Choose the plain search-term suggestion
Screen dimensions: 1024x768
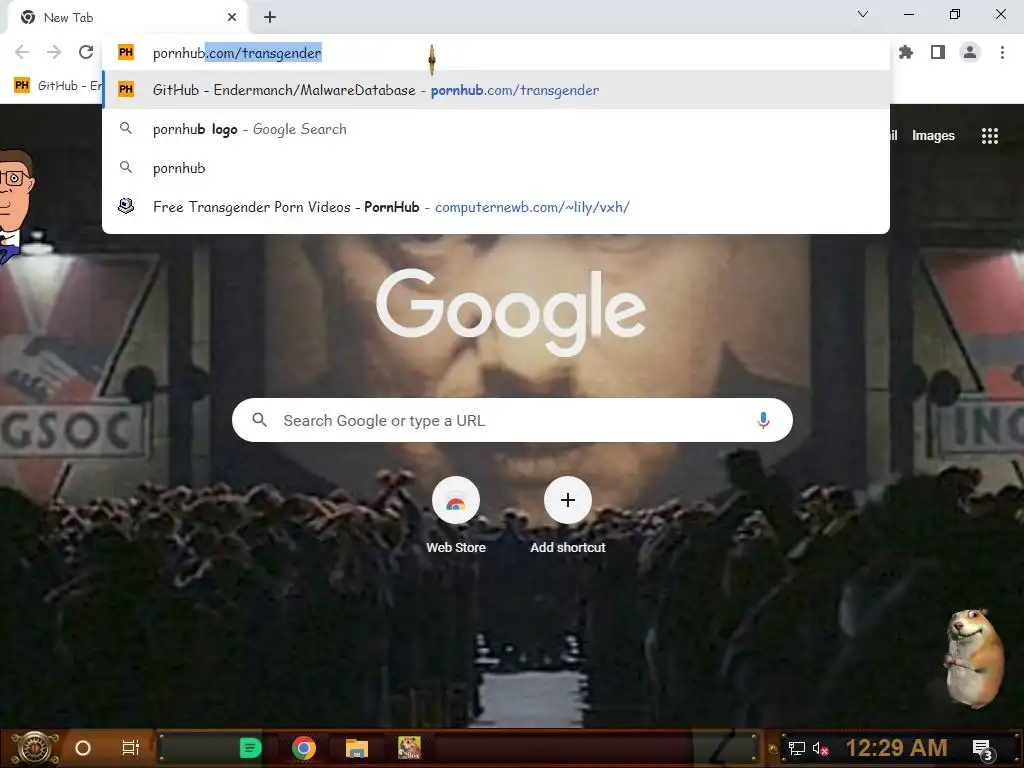tap(496, 168)
